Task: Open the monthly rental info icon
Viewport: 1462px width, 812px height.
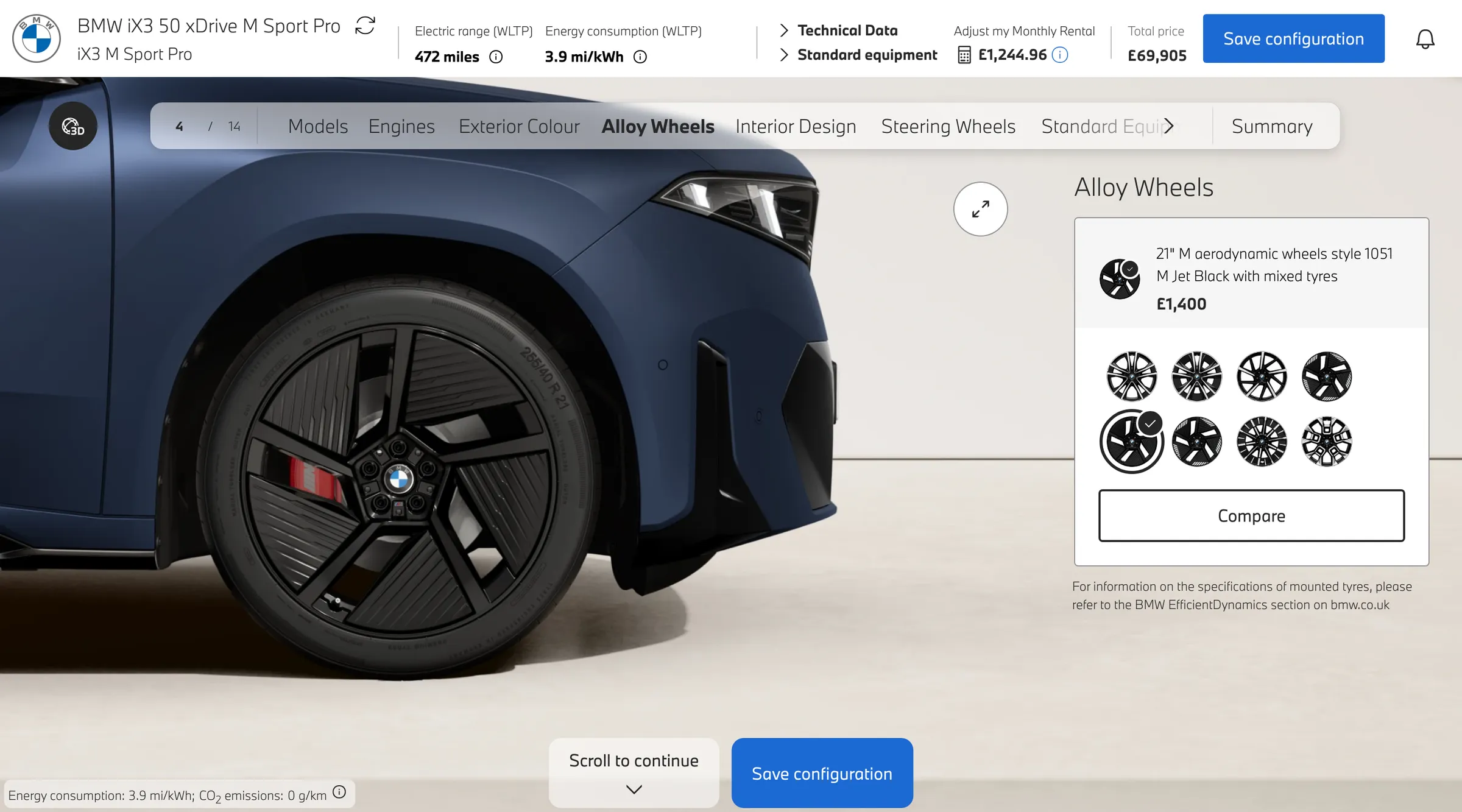Action: [1060, 55]
